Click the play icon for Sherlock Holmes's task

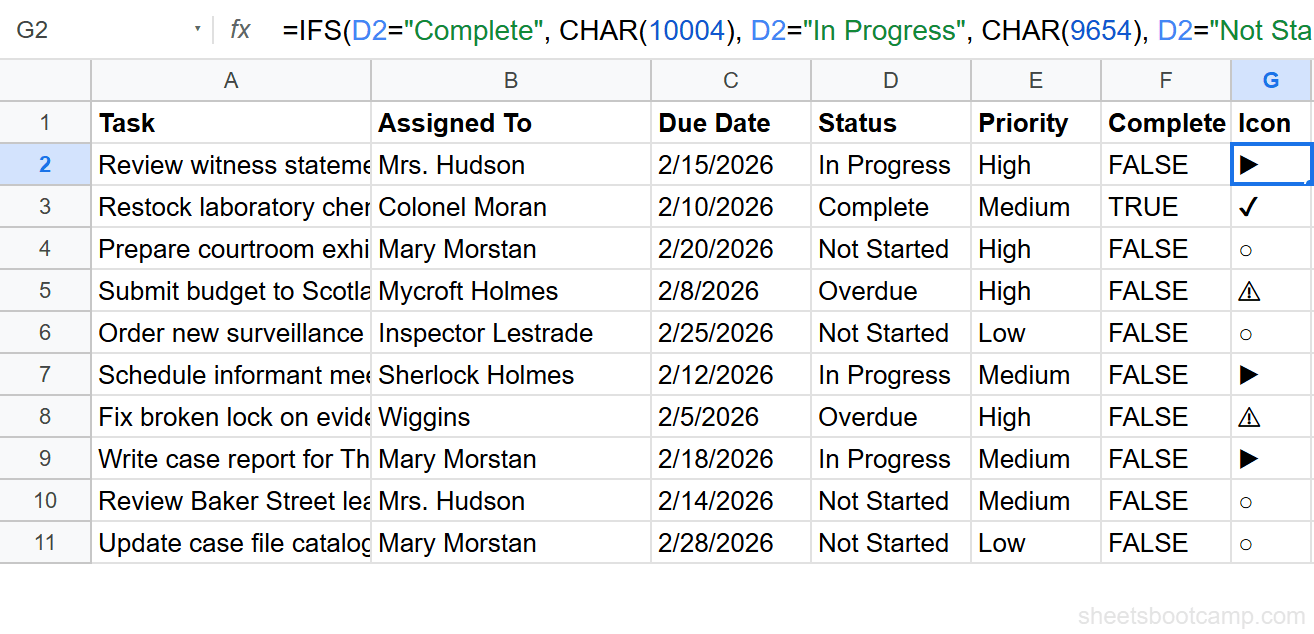coord(1246,374)
